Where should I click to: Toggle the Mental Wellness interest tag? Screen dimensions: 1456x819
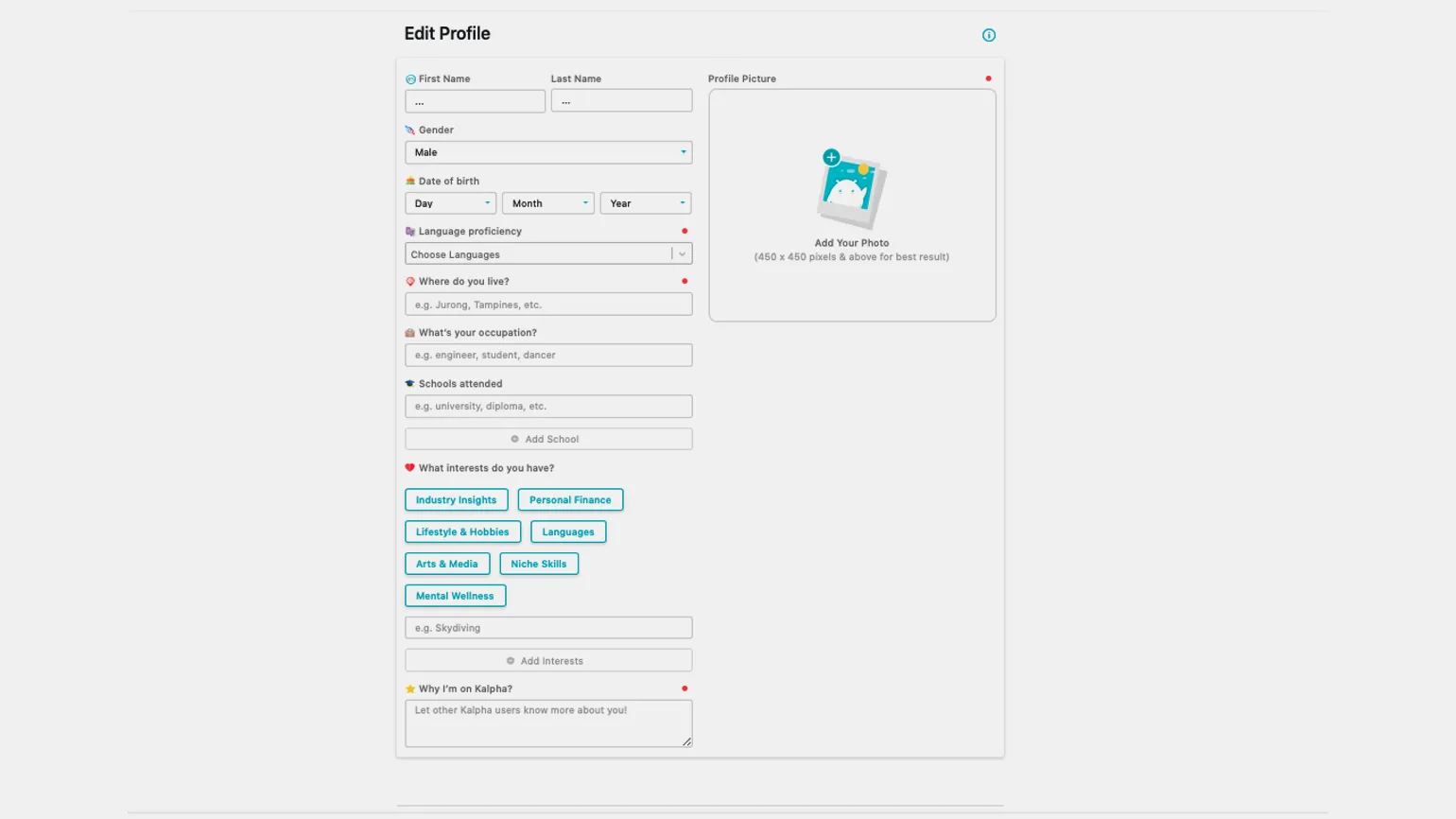[455, 596]
